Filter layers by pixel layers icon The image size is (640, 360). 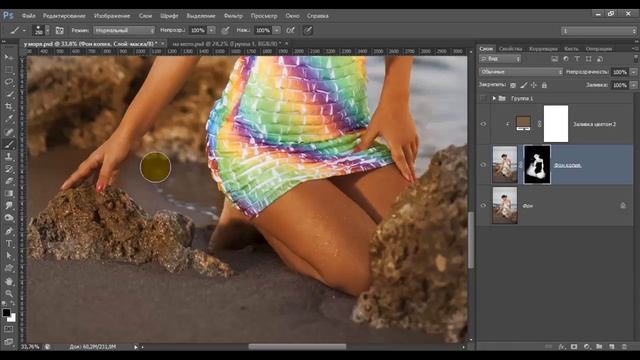(x=554, y=59)
